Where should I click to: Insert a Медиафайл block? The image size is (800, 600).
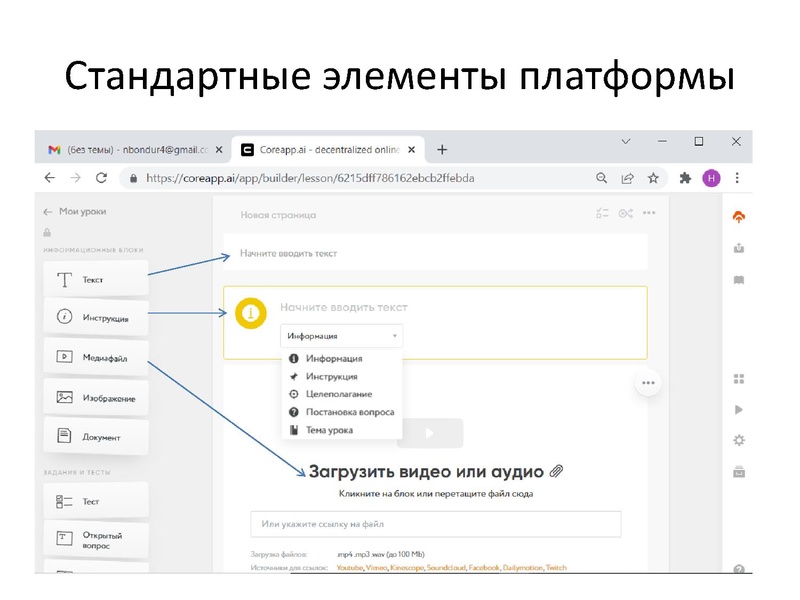pyautogui.click(x=98, y=357)
